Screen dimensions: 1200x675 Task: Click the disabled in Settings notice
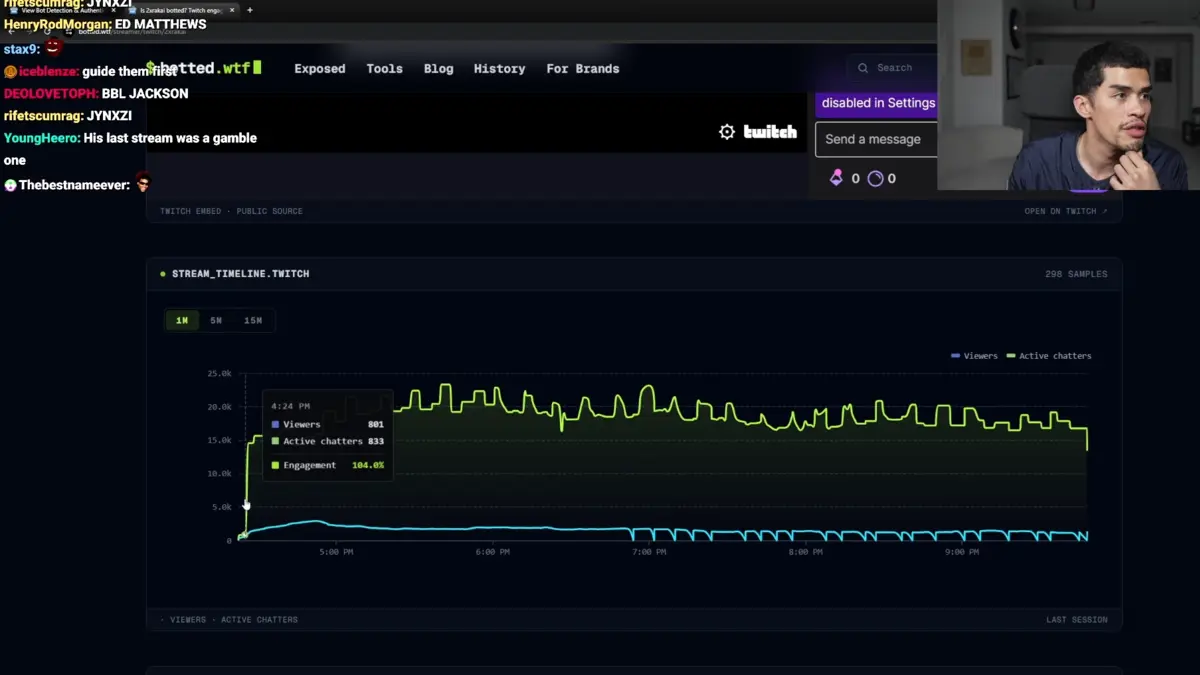(878, 103)
